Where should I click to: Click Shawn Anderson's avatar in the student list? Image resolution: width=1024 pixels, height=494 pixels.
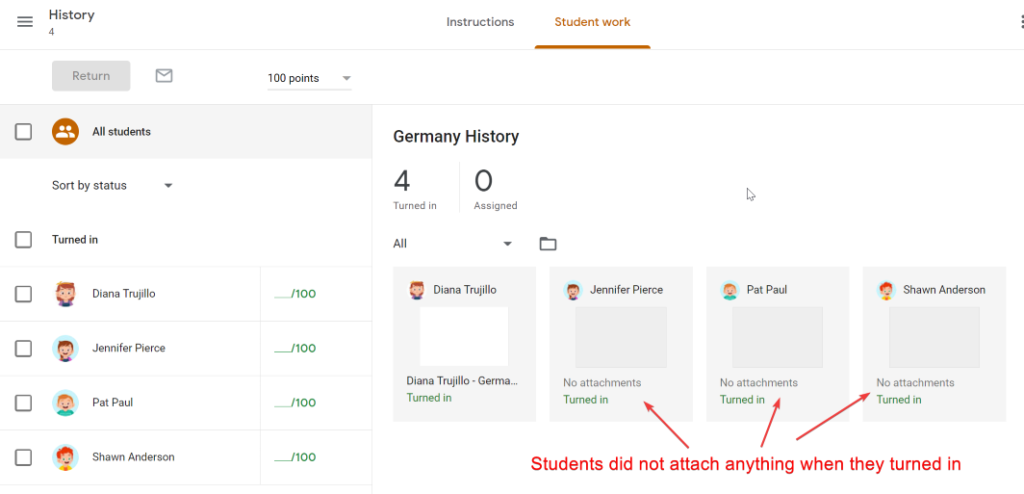click(65, 457)
